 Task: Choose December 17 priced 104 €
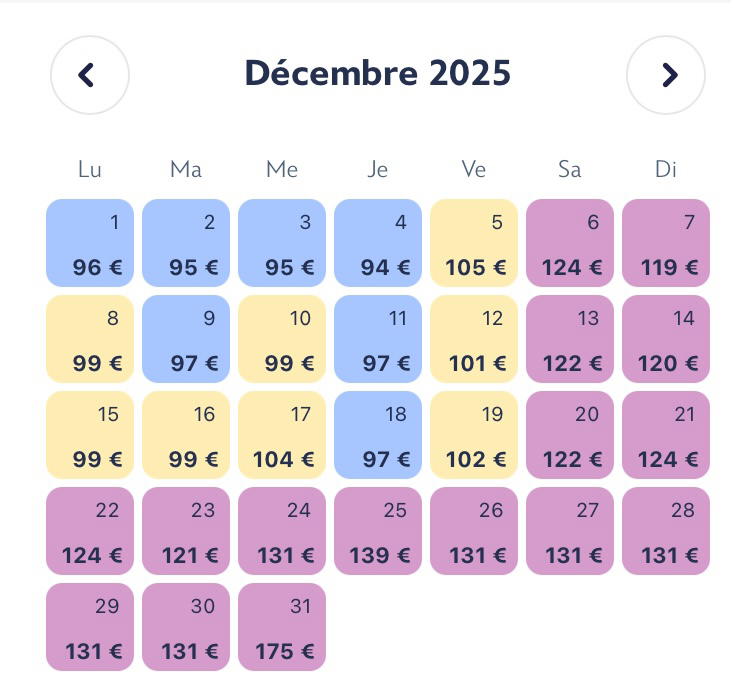coord(282,435)
